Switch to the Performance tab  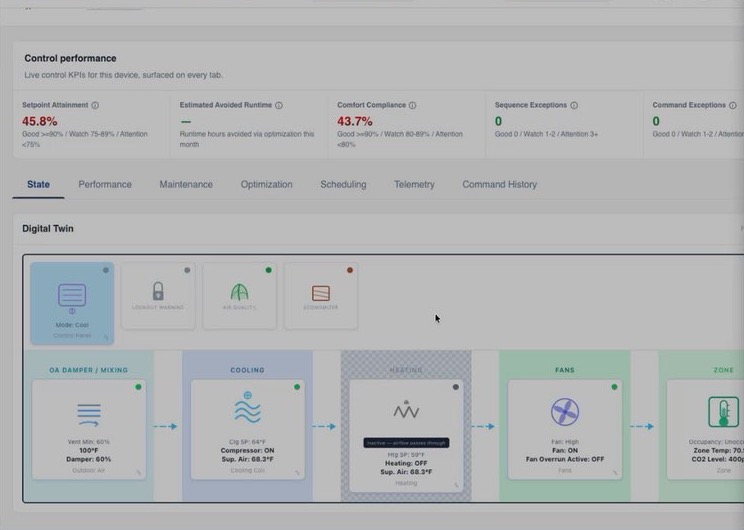point(105,185)
